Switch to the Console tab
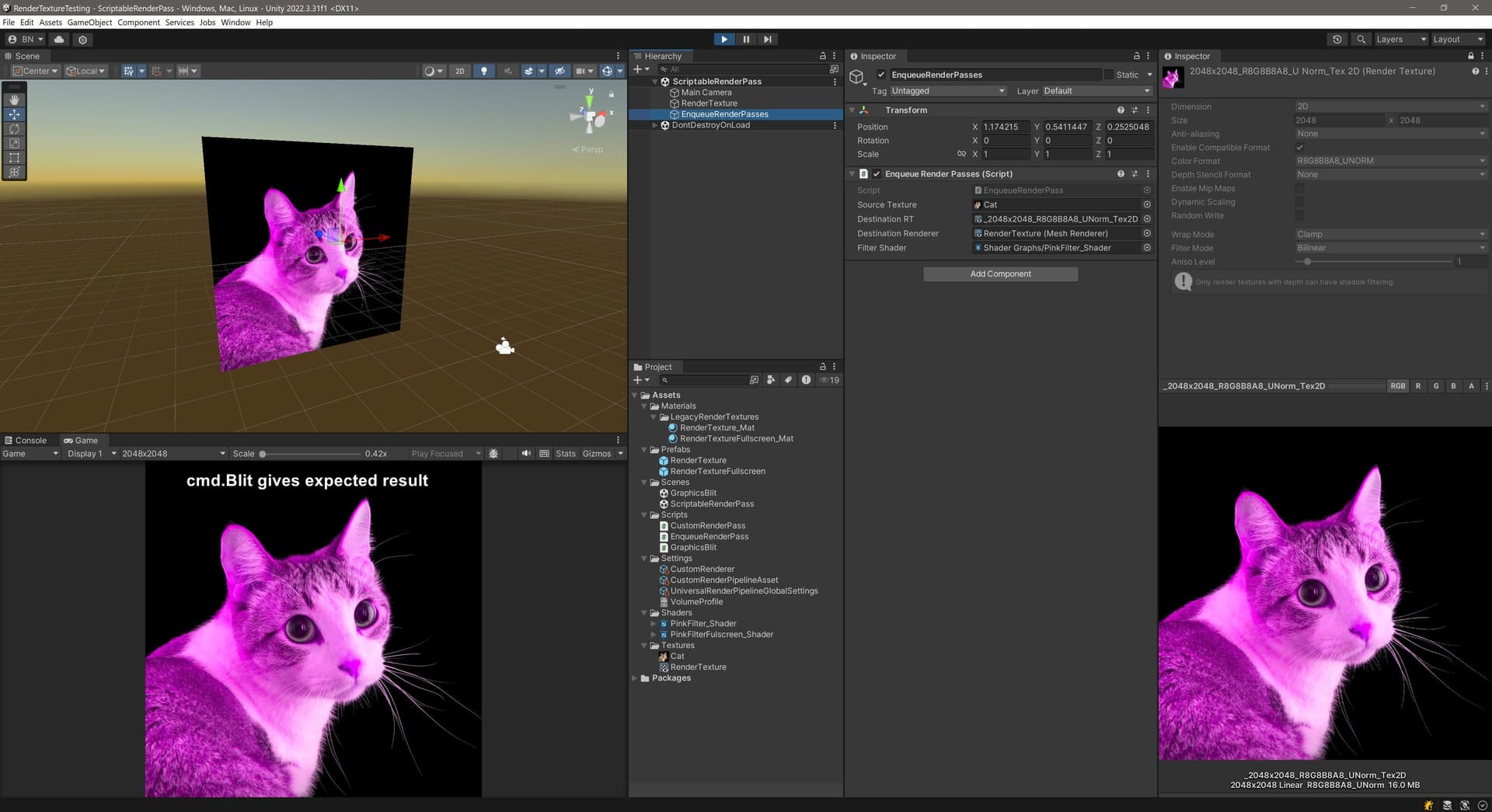This screenshot has height=812, width=1492. click(x=28, y=440)
